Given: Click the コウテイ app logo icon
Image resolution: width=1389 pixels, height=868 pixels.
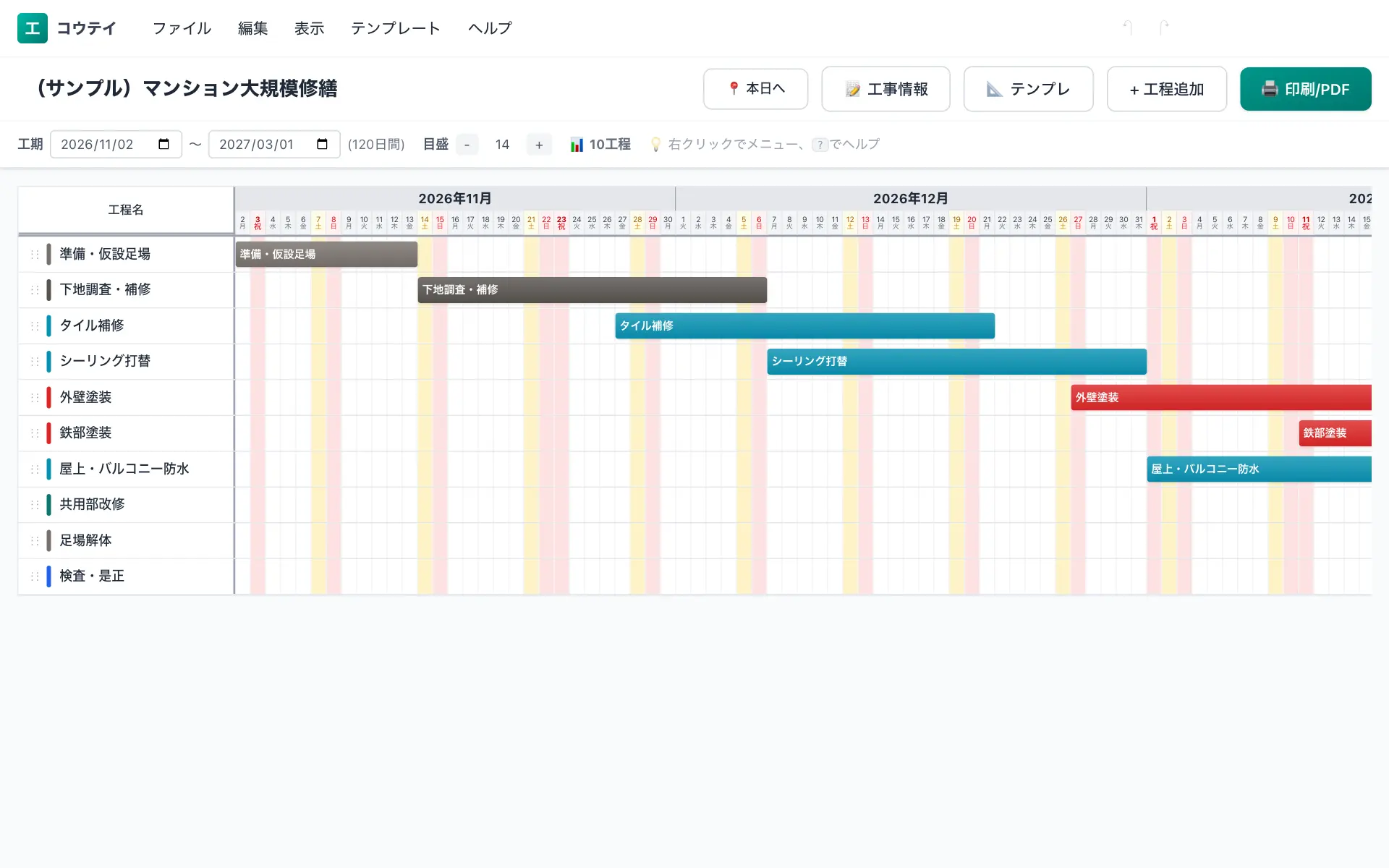Looking at the screenshot, I should pyautogui.click(x=33, y=28).
